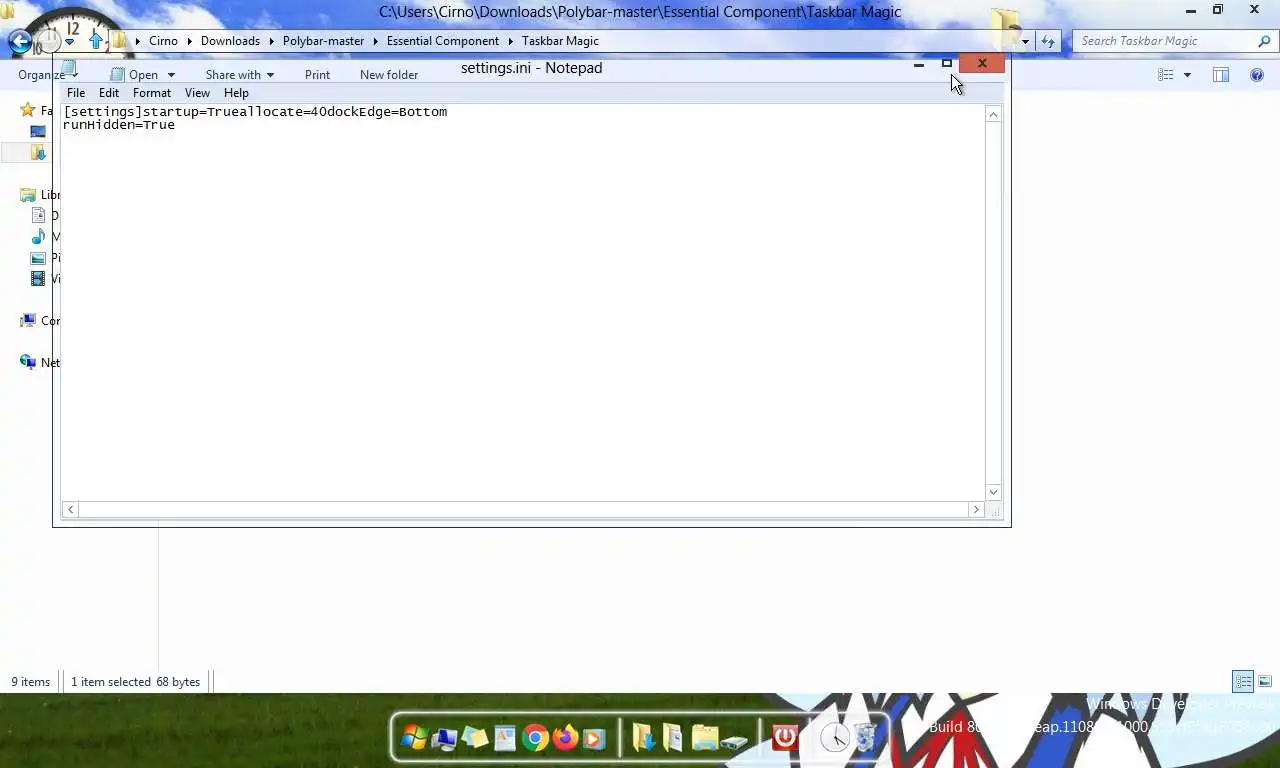The image size is (1280, 768).
Task: Click Taskbar Magic in the breadcrumb
Action: (x=560, y=41)
